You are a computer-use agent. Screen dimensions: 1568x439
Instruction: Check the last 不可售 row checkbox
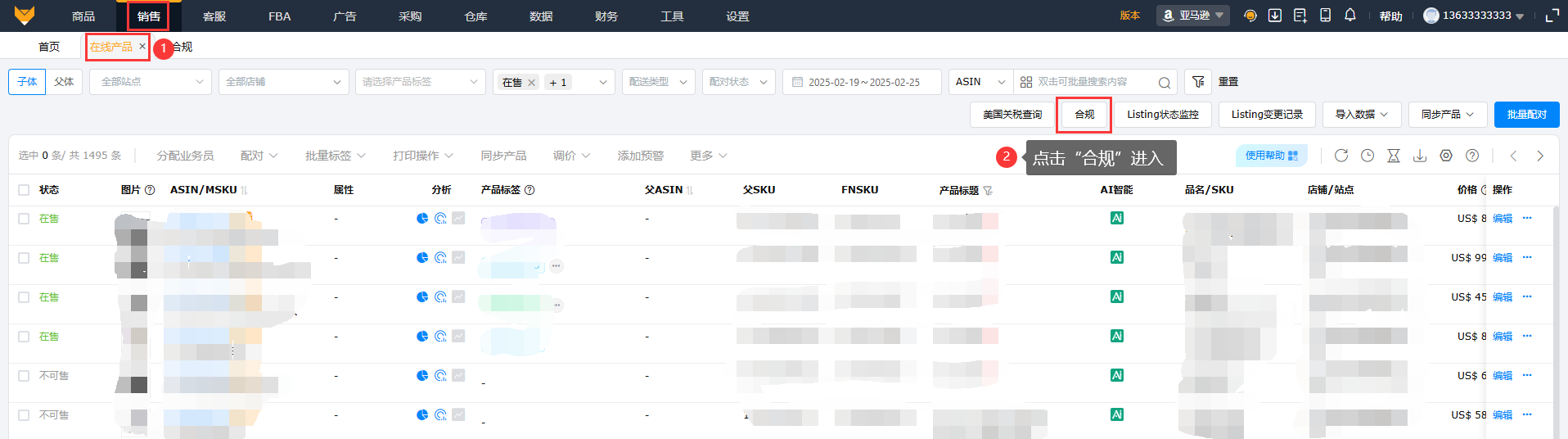pyautogui.click(x=24, y=415)
